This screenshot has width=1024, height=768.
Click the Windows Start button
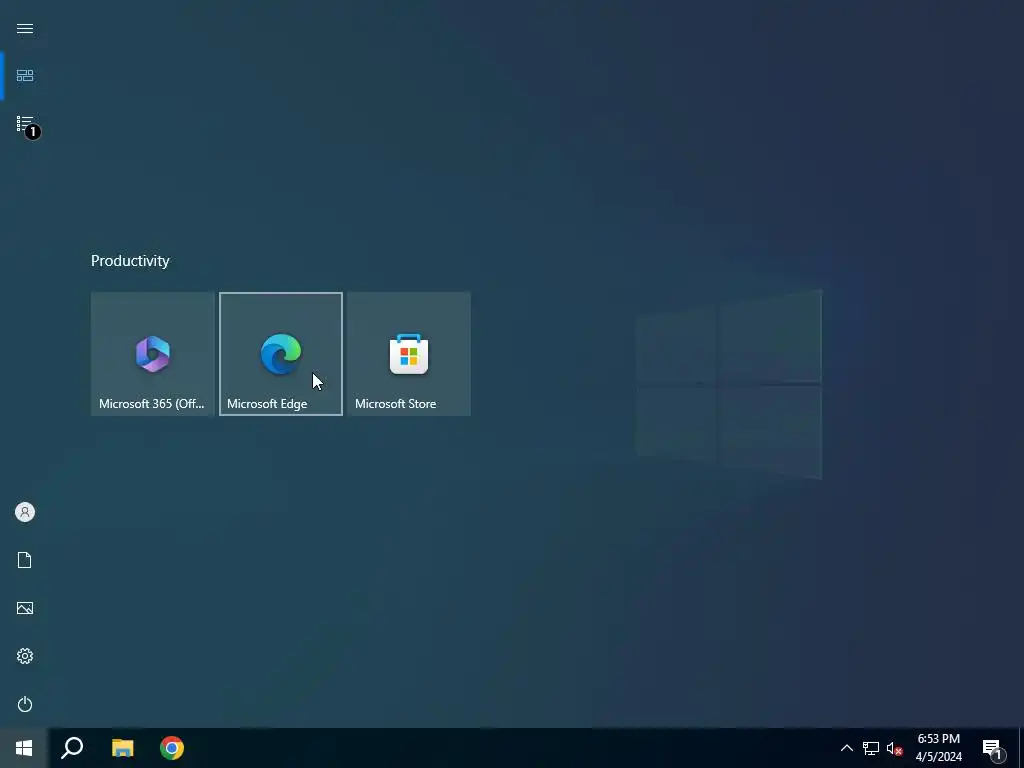(x=24, y=748)
